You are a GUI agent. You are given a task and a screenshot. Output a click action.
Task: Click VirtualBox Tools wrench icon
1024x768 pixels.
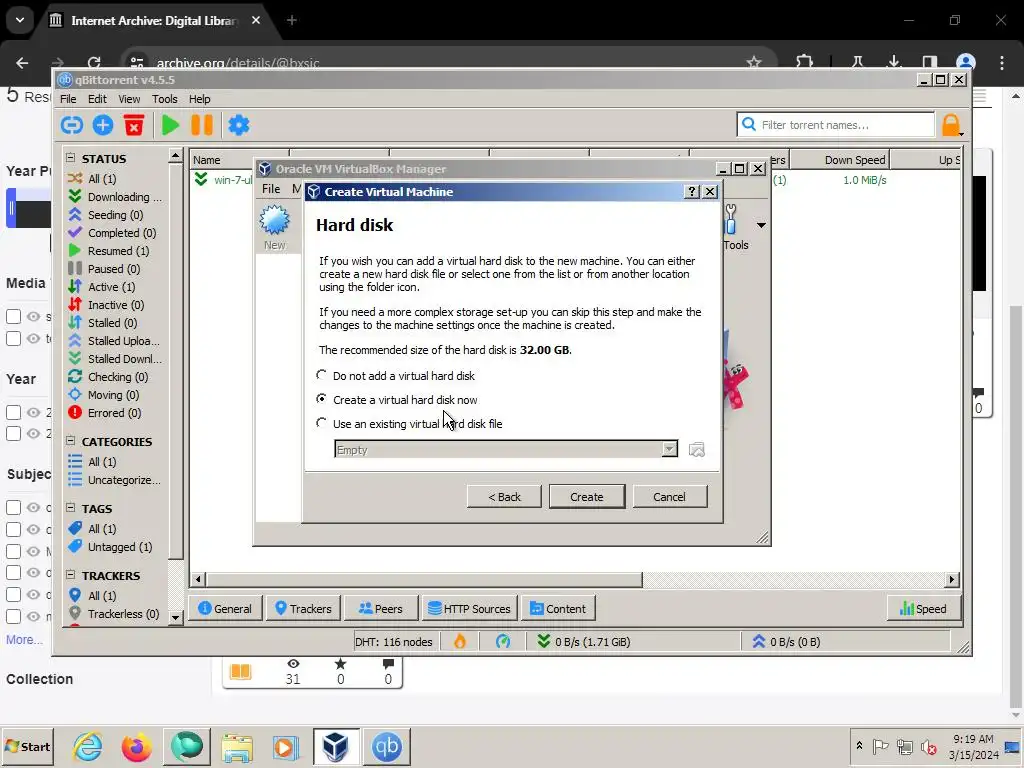point(731,219)
